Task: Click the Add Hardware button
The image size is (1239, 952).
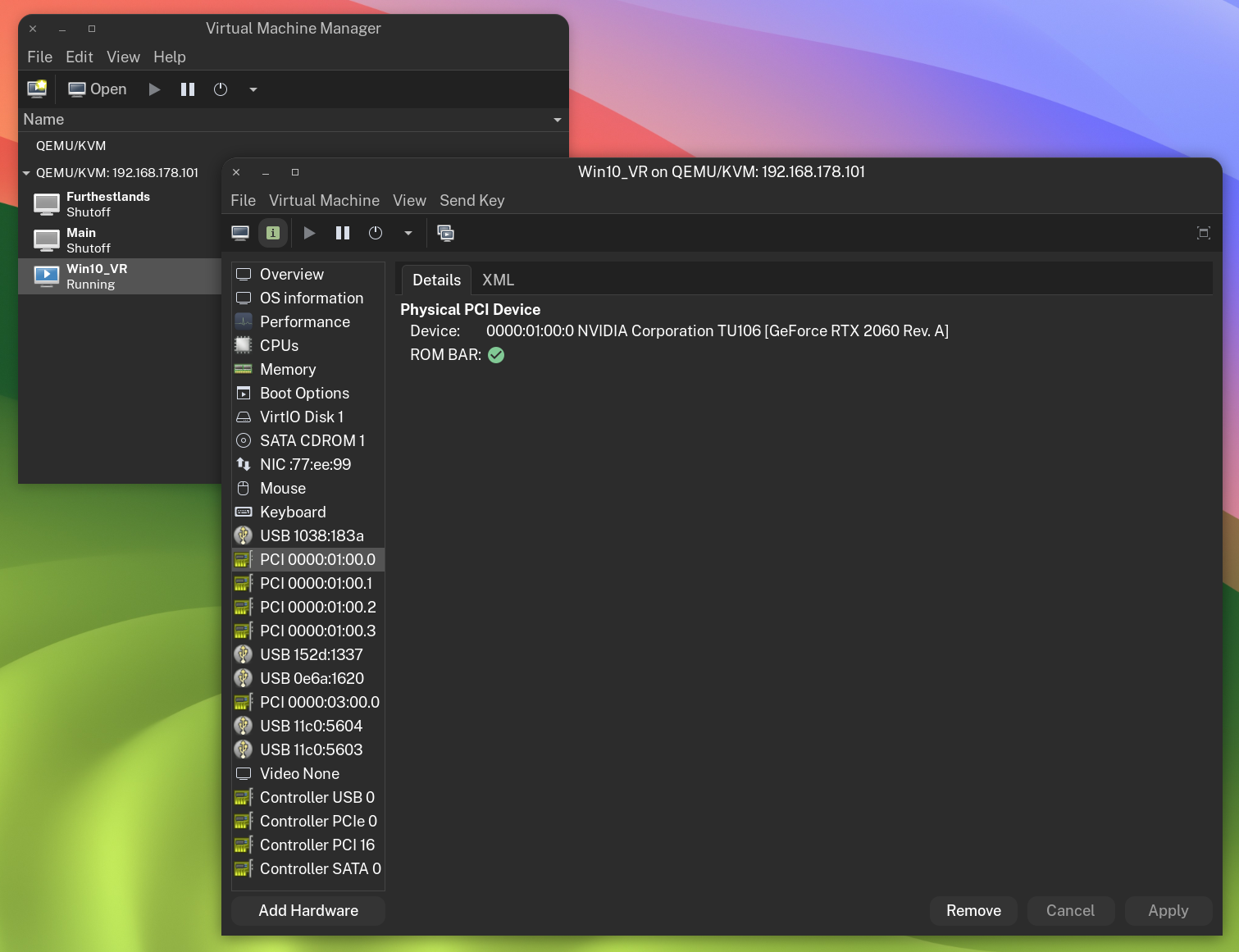Action: click(x=308, y=911)
